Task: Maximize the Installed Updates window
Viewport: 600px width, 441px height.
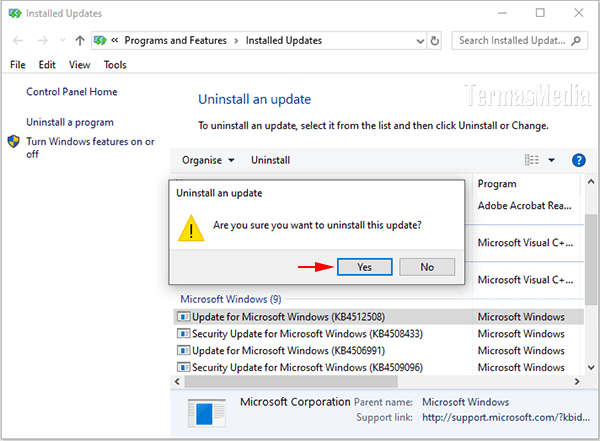Action: pos(540,13)
